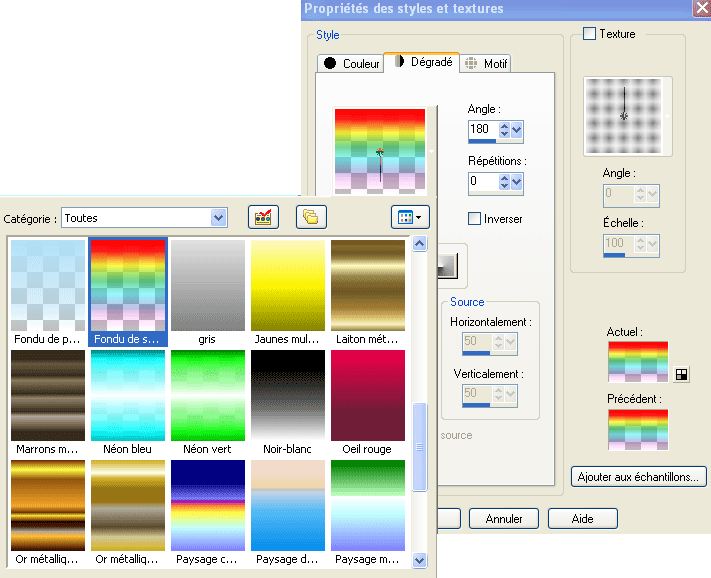Click the Annuler button
The height and width of the screenshot is (578, 711).
click(504, 519)
